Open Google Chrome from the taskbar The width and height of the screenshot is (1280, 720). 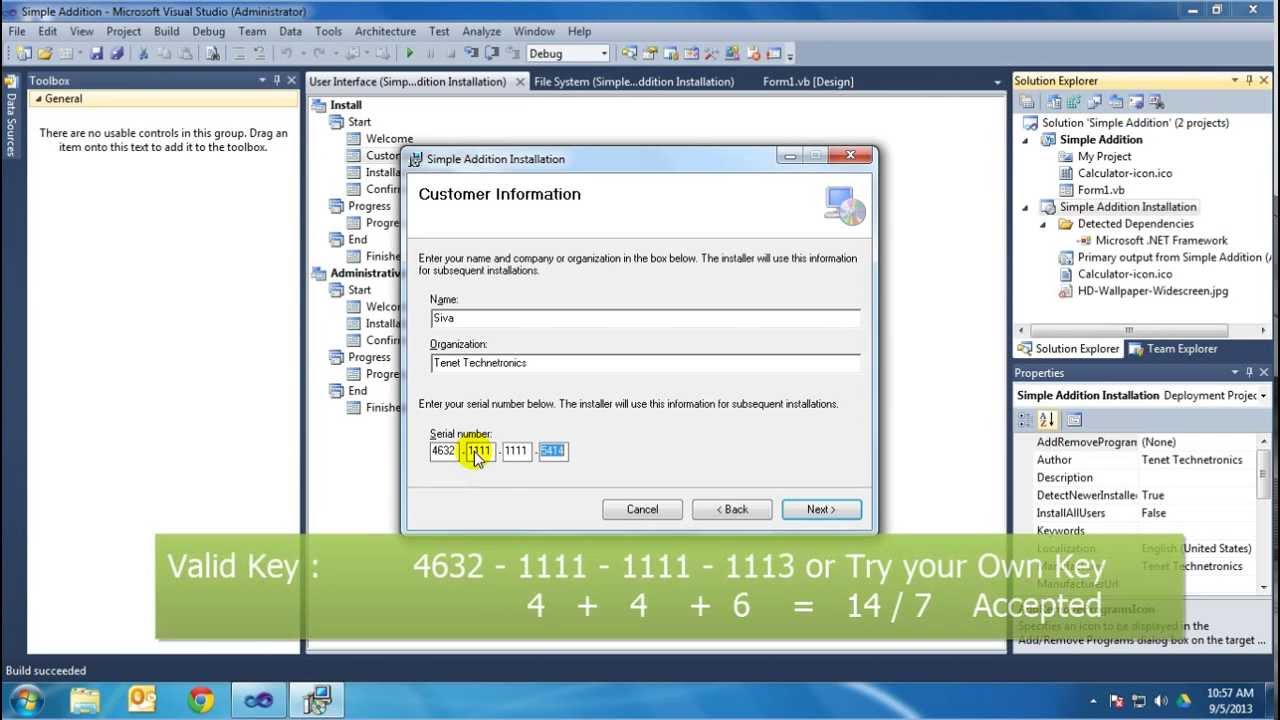point(201,699)
